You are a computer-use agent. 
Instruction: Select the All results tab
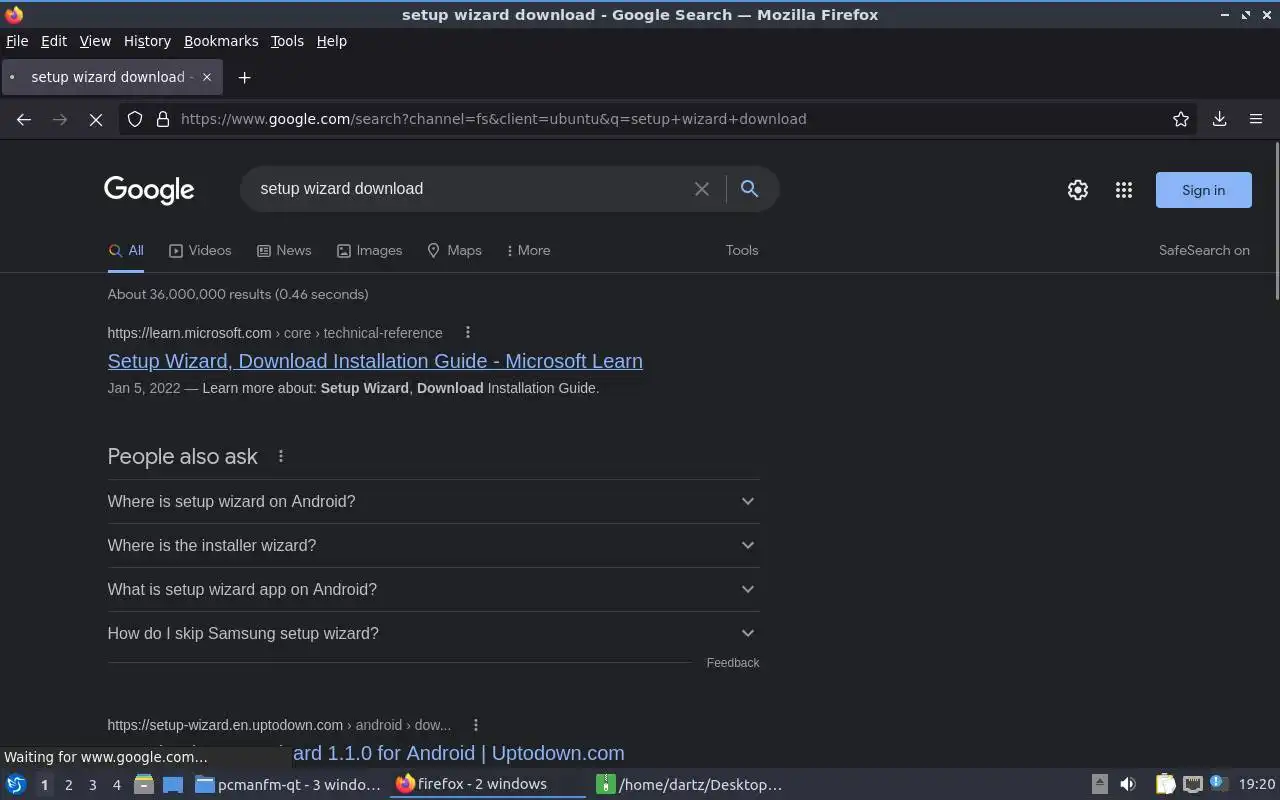[126, 250]
